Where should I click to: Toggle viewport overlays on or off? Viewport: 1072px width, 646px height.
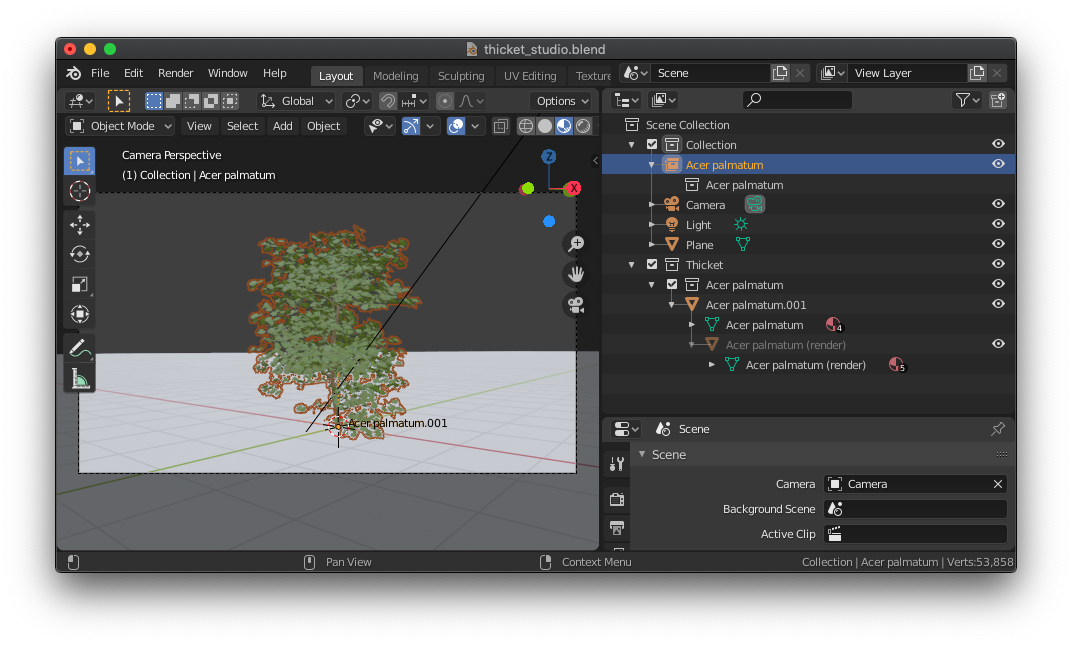(x=456, y=126)
